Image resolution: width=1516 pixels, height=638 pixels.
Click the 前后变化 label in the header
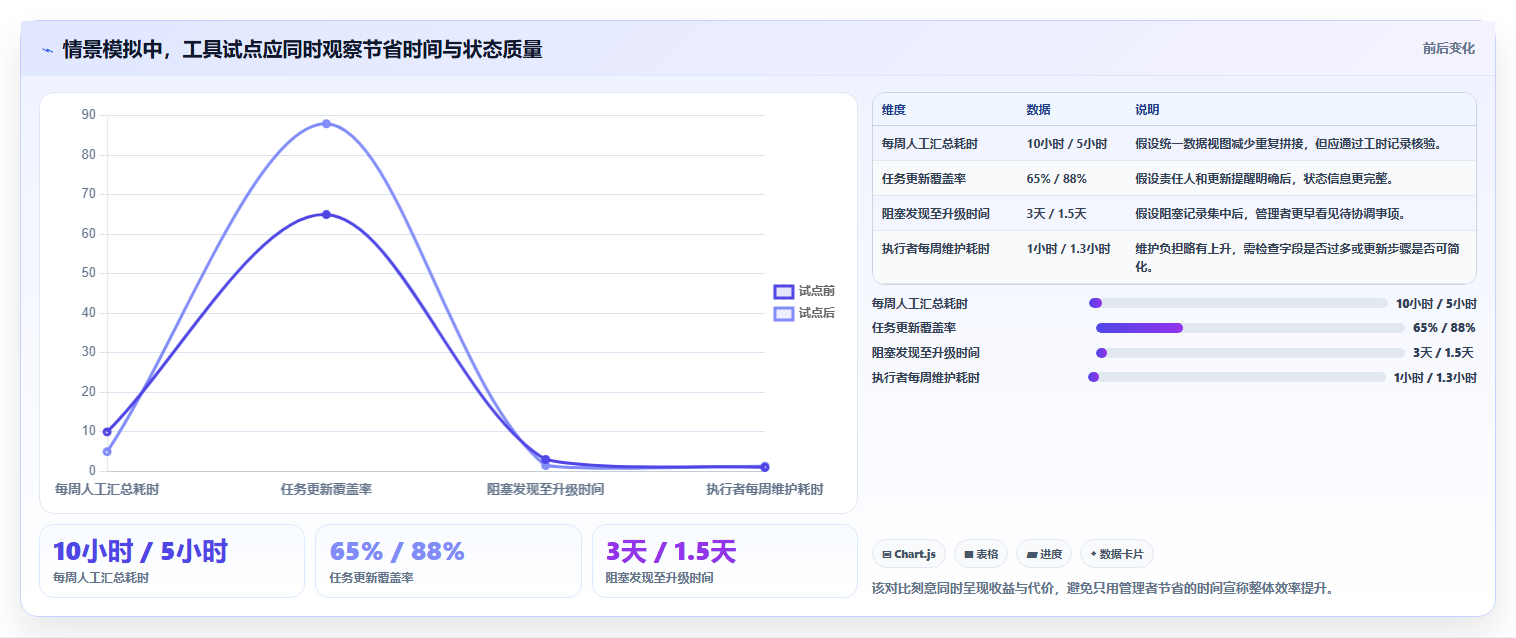[1448, 48]
